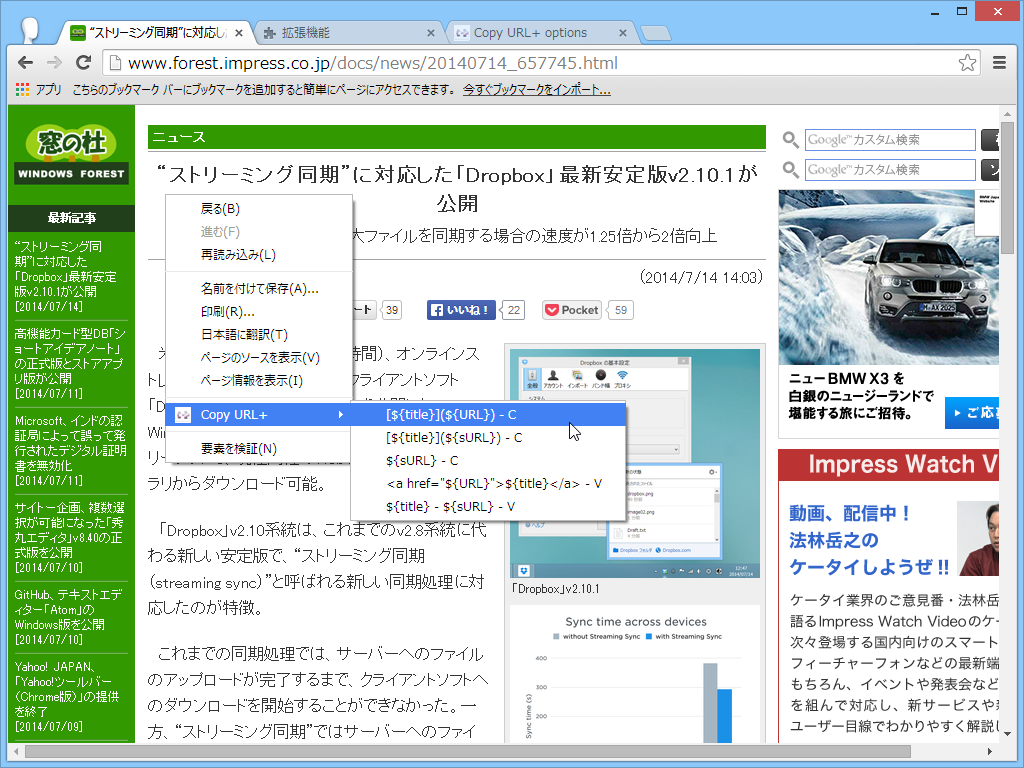Click the back navigation arrow

tap(25, 62)
